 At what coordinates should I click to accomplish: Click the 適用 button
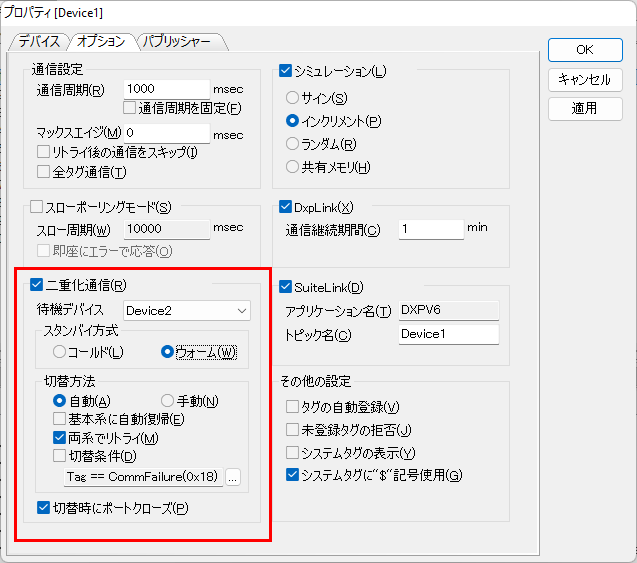coord(585,108)
